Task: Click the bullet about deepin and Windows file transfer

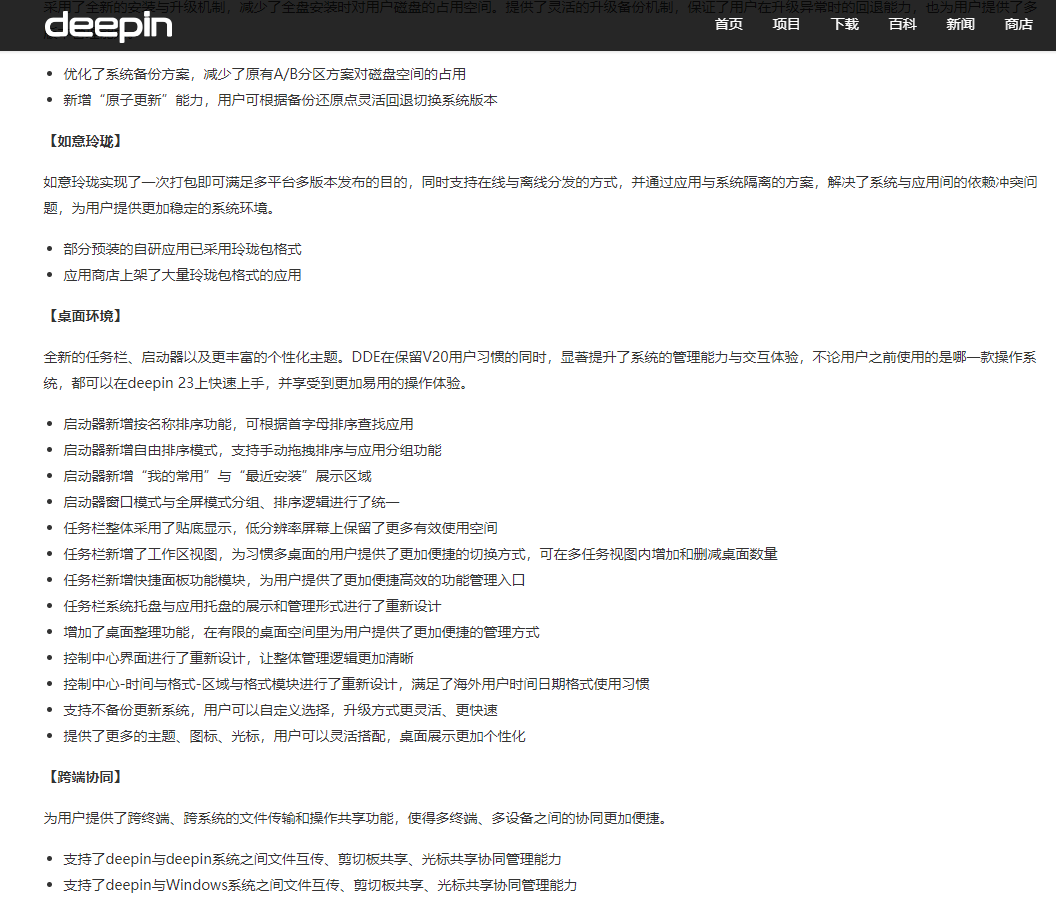Action: point(320,884)
